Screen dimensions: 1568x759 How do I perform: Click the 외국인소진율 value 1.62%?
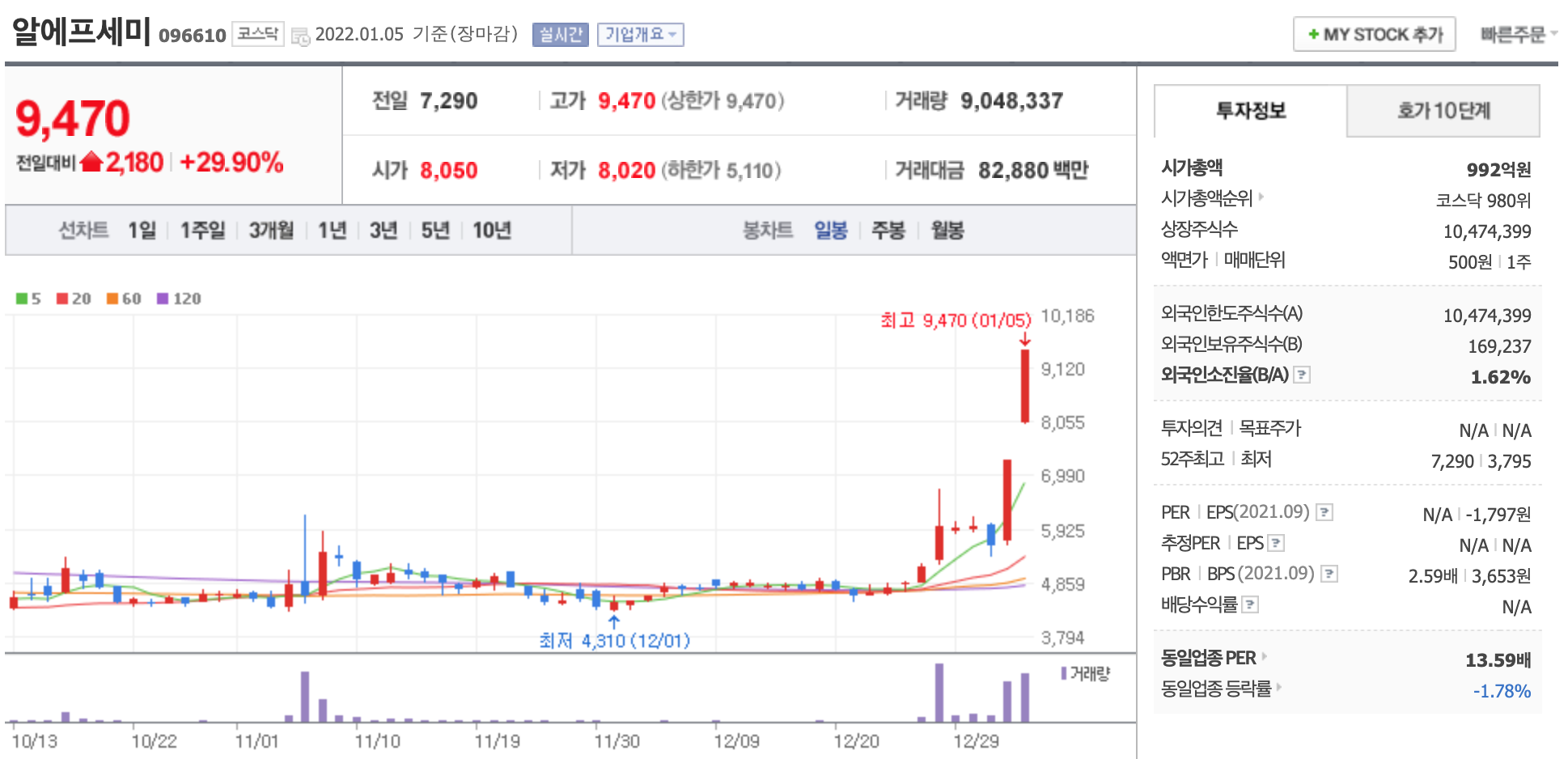tap(1501, 377)
